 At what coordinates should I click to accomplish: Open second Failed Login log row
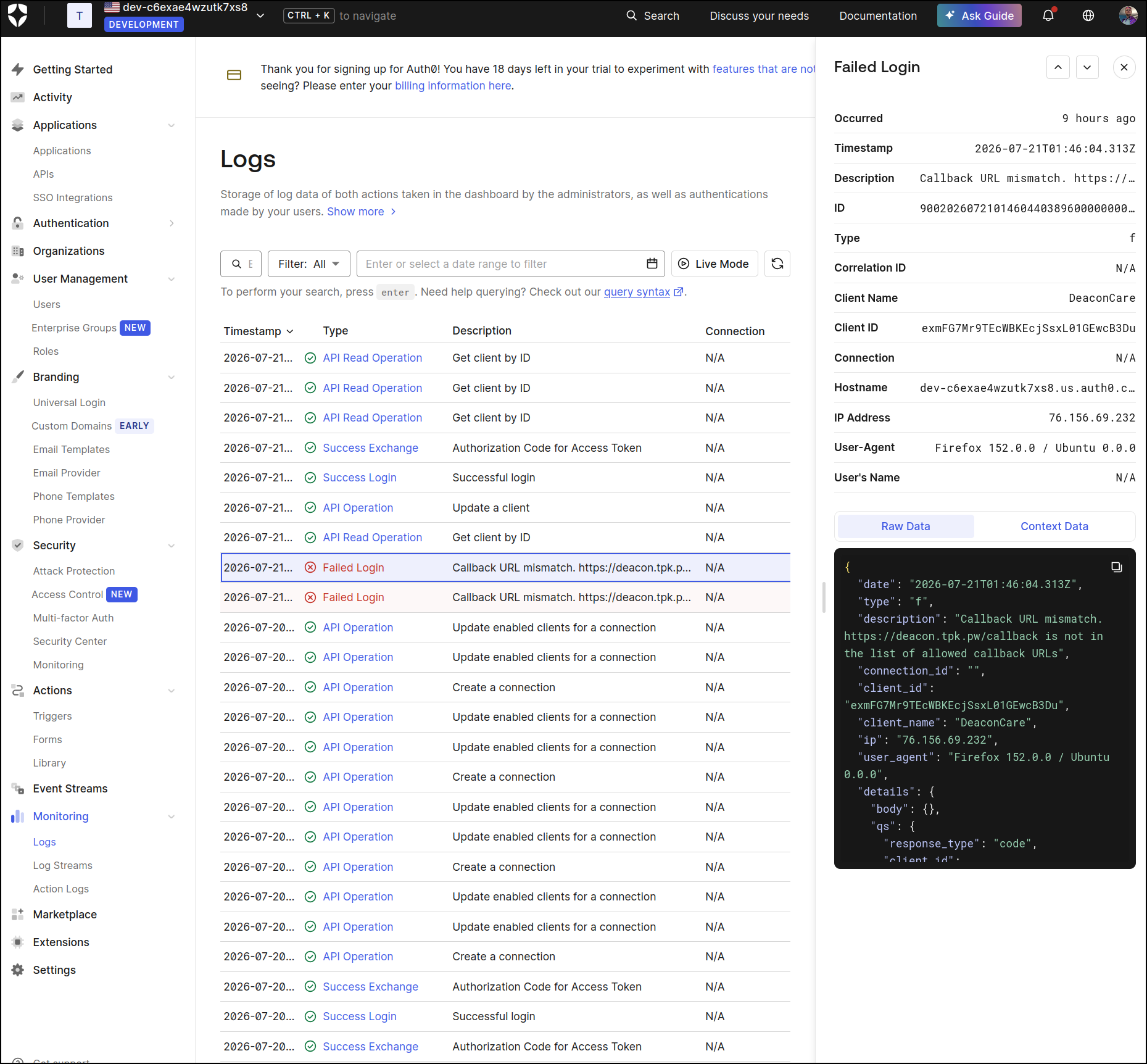tap(505, 597)
